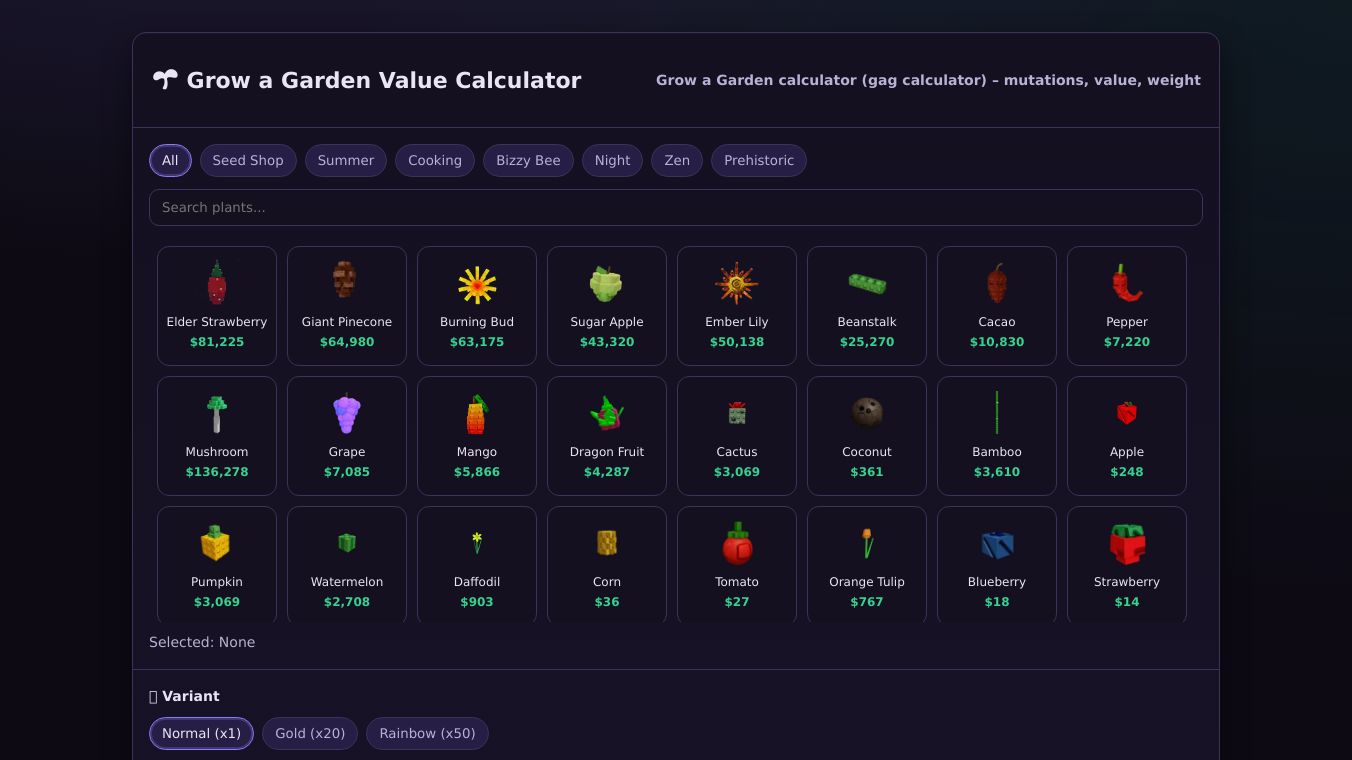1352x760 pixels.
Task: Open the Cooking plant category
Action: (435, 160)
